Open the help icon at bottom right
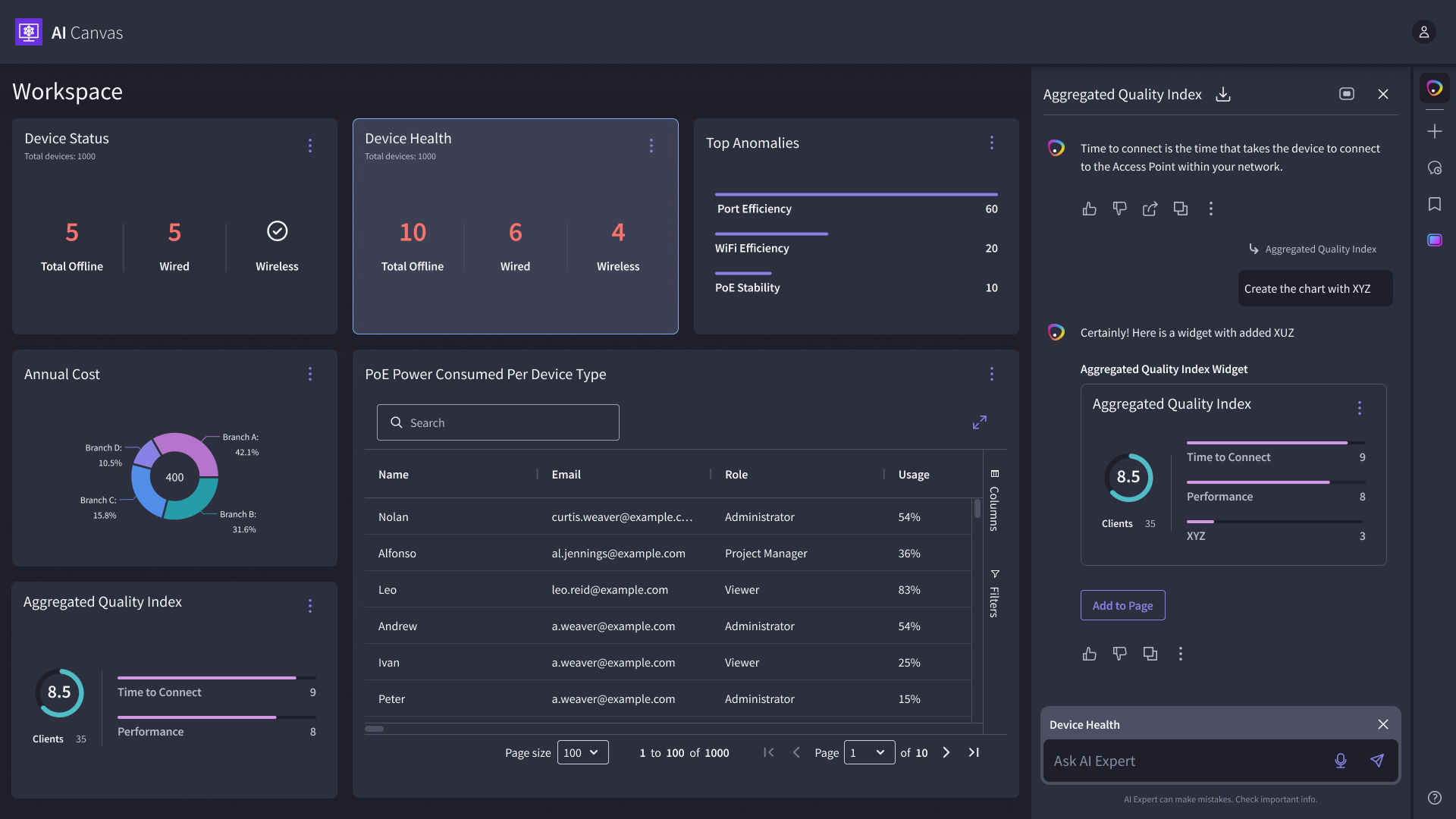This screenshot has height=819, width=1456. [x=1434, y=798]
